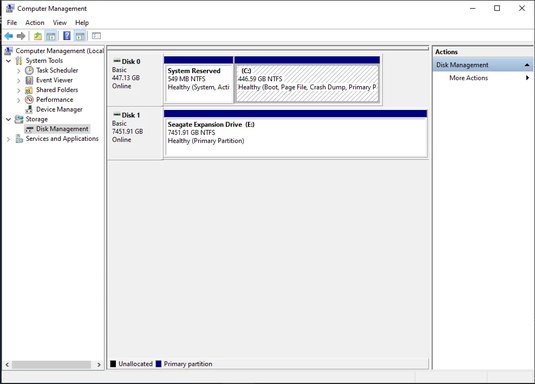
Task: Click the Task Scheduler clock icon
Action: (29, 70)
